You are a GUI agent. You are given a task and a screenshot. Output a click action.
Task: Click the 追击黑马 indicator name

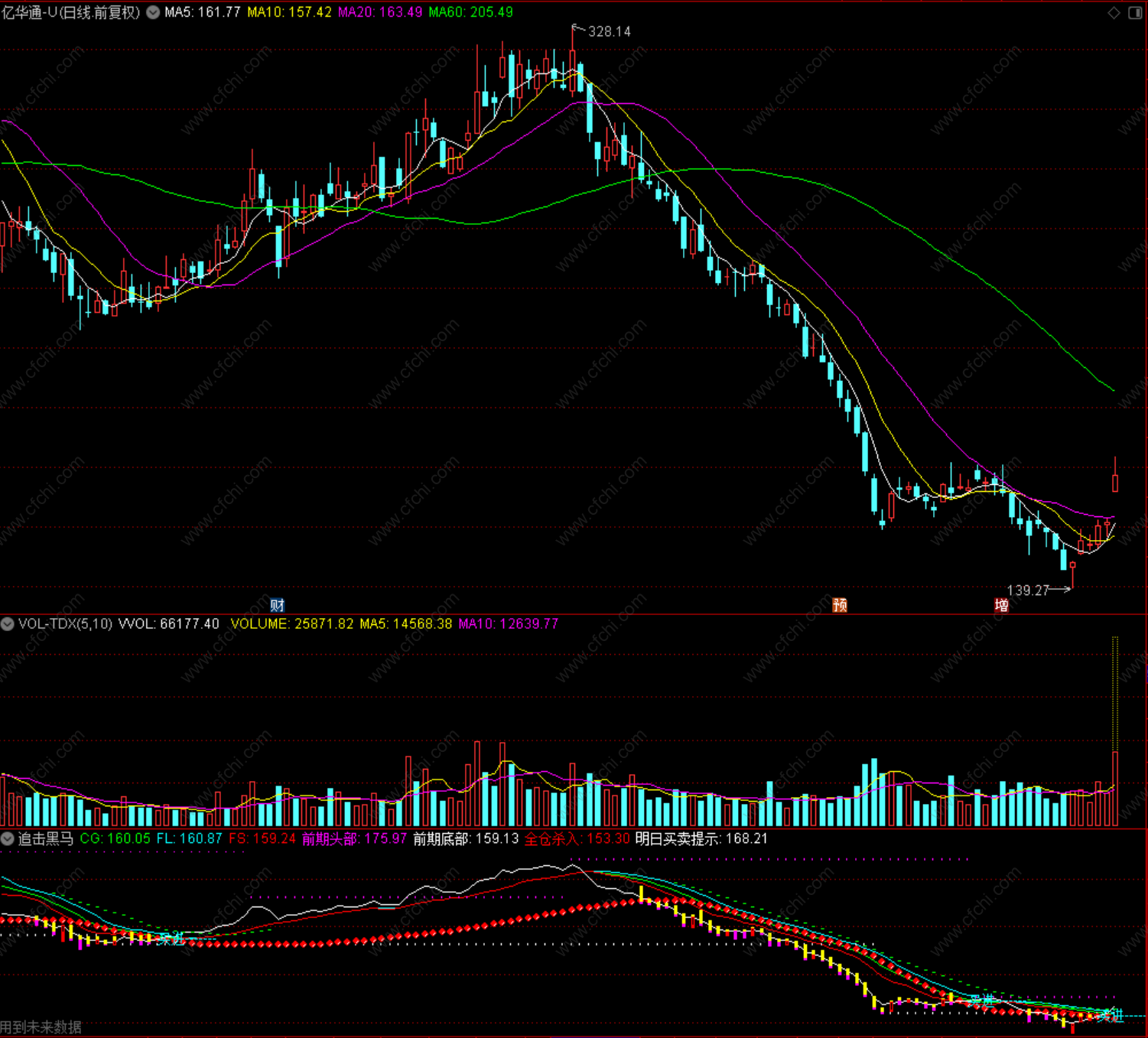(x=46, y=838)
